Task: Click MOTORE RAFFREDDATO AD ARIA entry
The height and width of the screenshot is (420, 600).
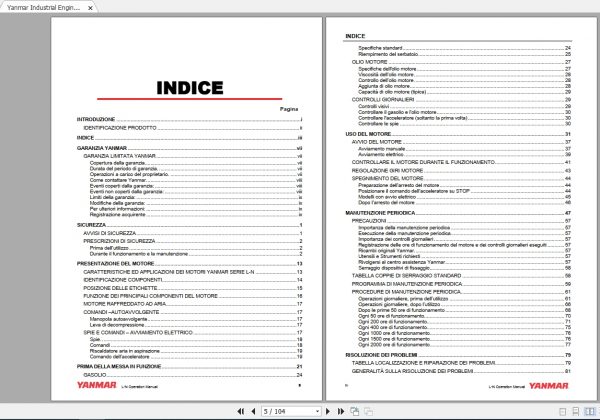Action: pyautogui.click(x=125, y=304)
